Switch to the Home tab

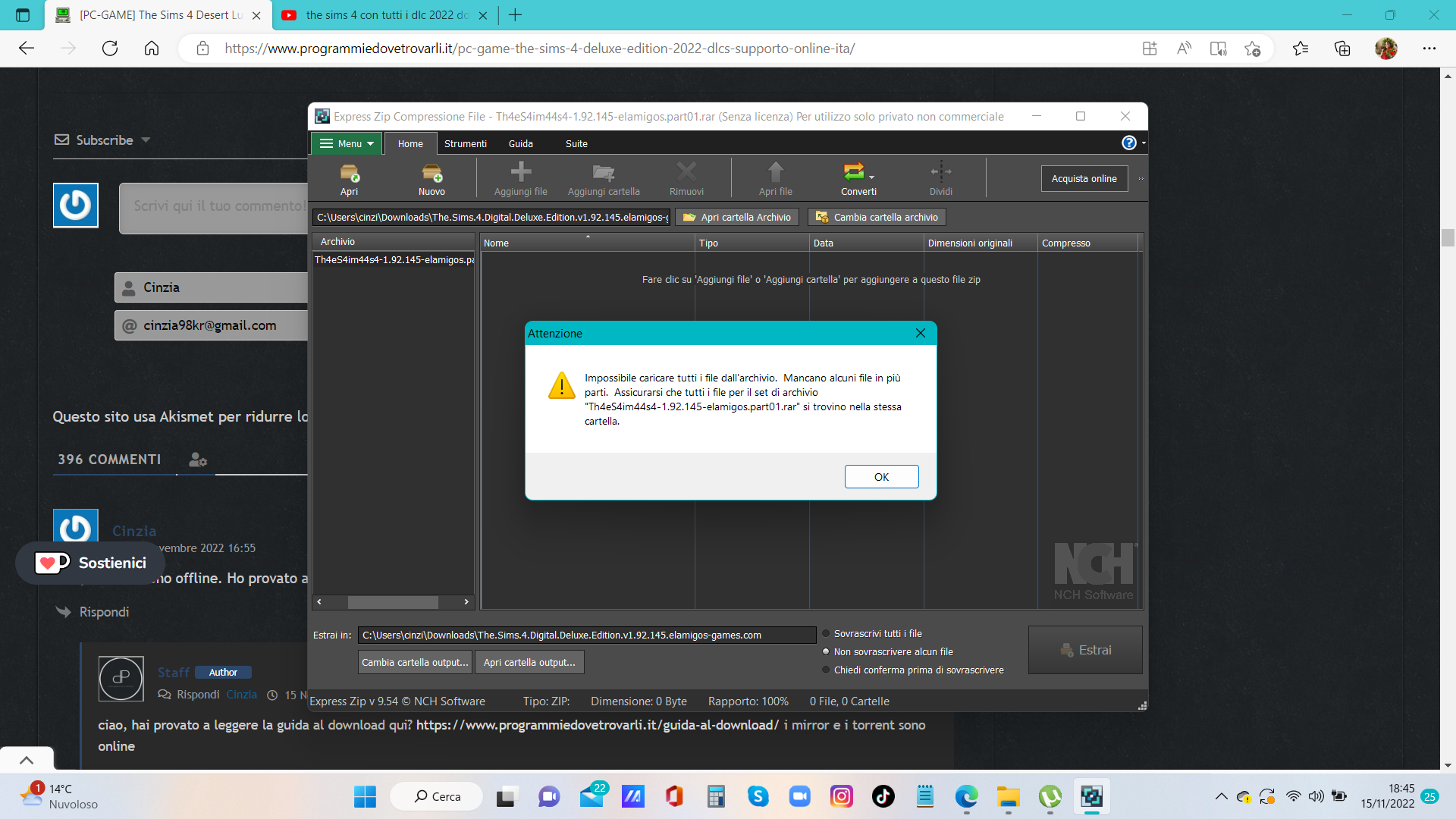tap(410, 143)
